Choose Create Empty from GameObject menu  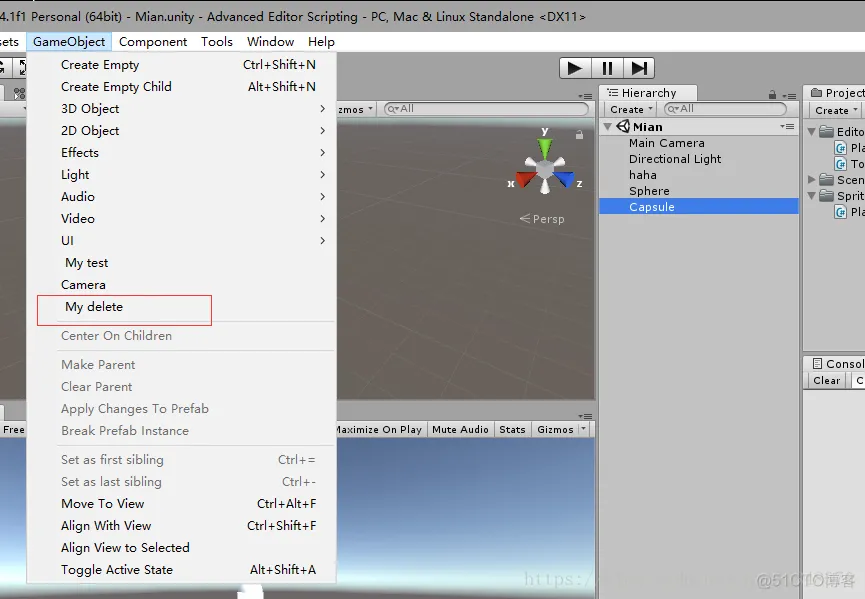[x=181, y=65]
